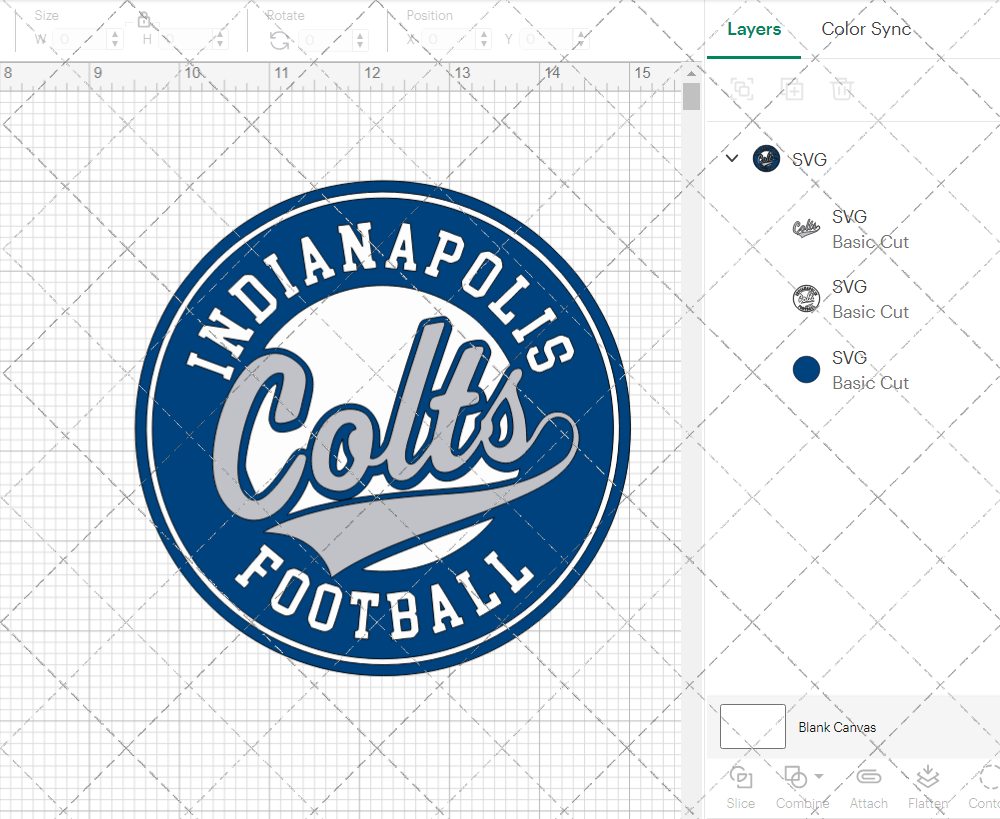Click the Flatten icon

pos(927,778)
